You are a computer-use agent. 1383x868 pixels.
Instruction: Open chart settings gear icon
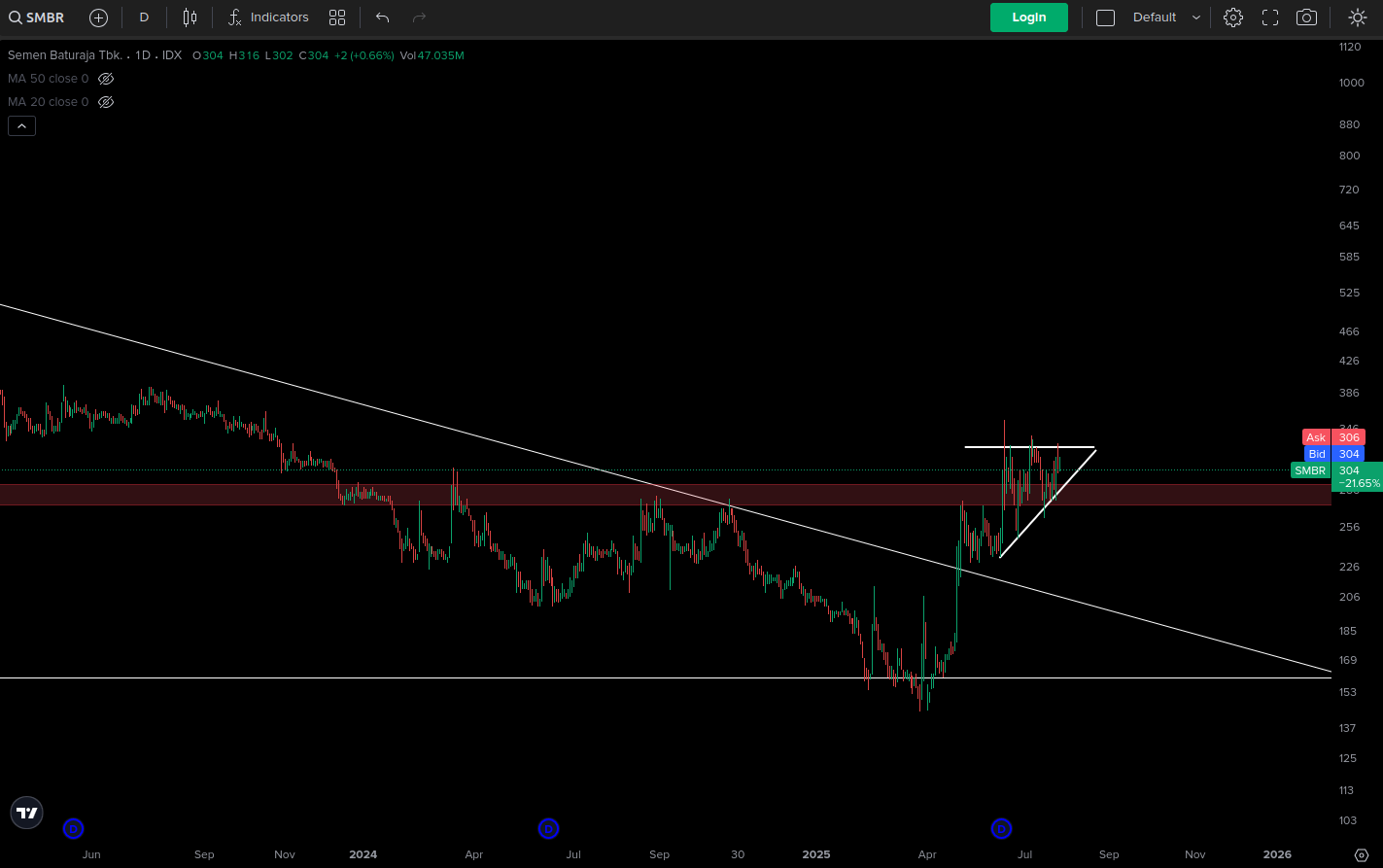pyautogui.click(x=1233, y=17)
